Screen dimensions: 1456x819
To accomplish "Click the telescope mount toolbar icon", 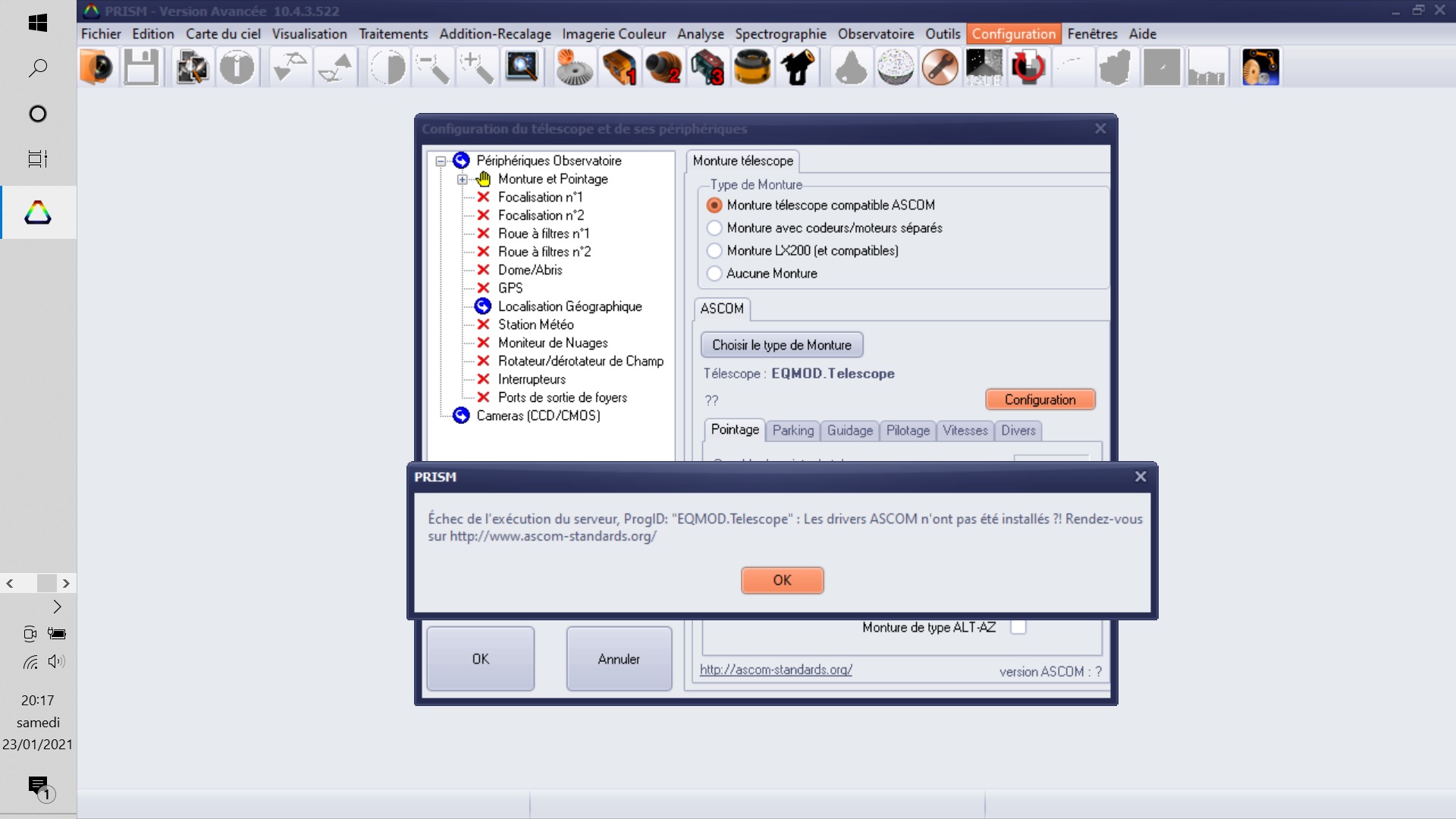I will point(798,67).
